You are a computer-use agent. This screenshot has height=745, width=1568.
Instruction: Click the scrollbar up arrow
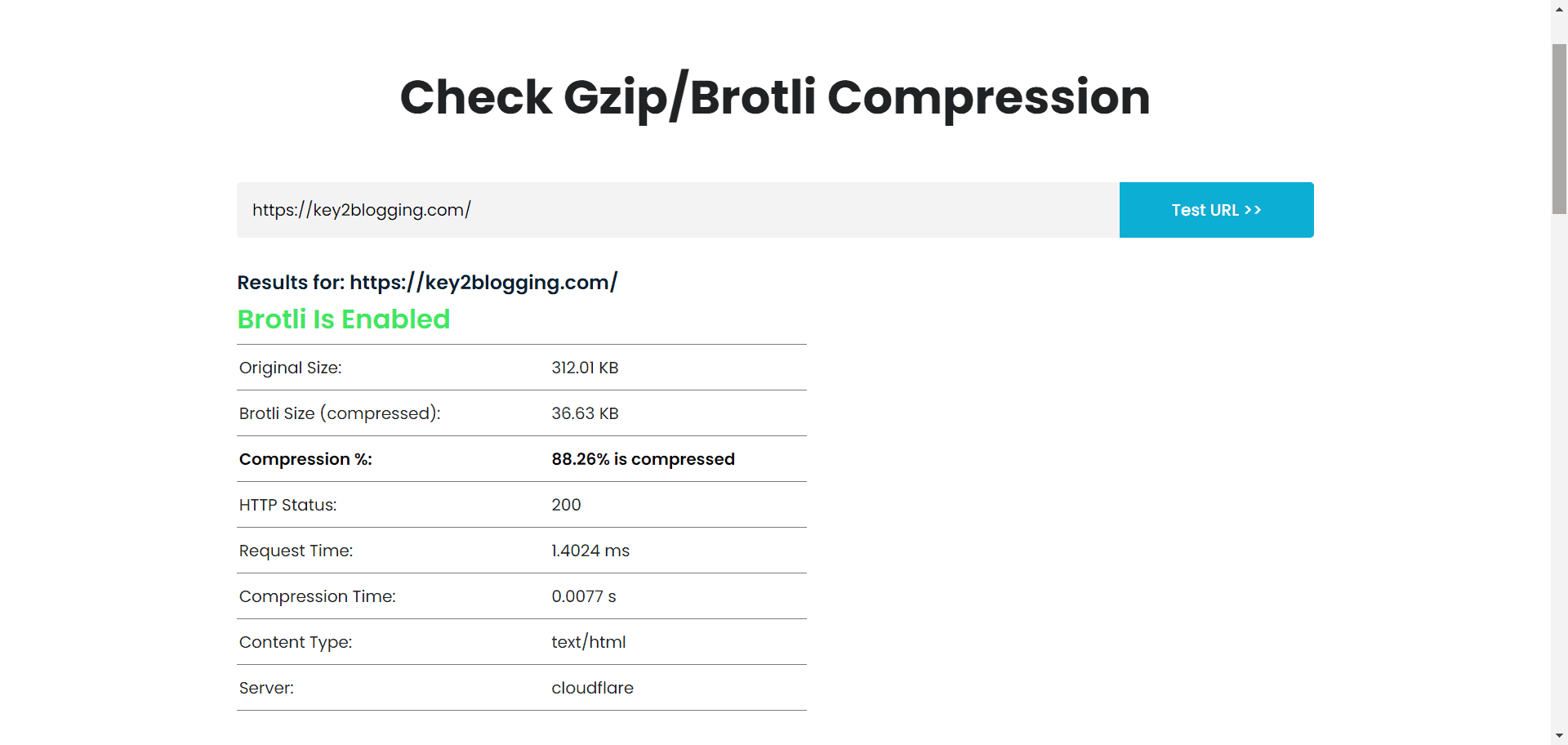coord(1558,9)
